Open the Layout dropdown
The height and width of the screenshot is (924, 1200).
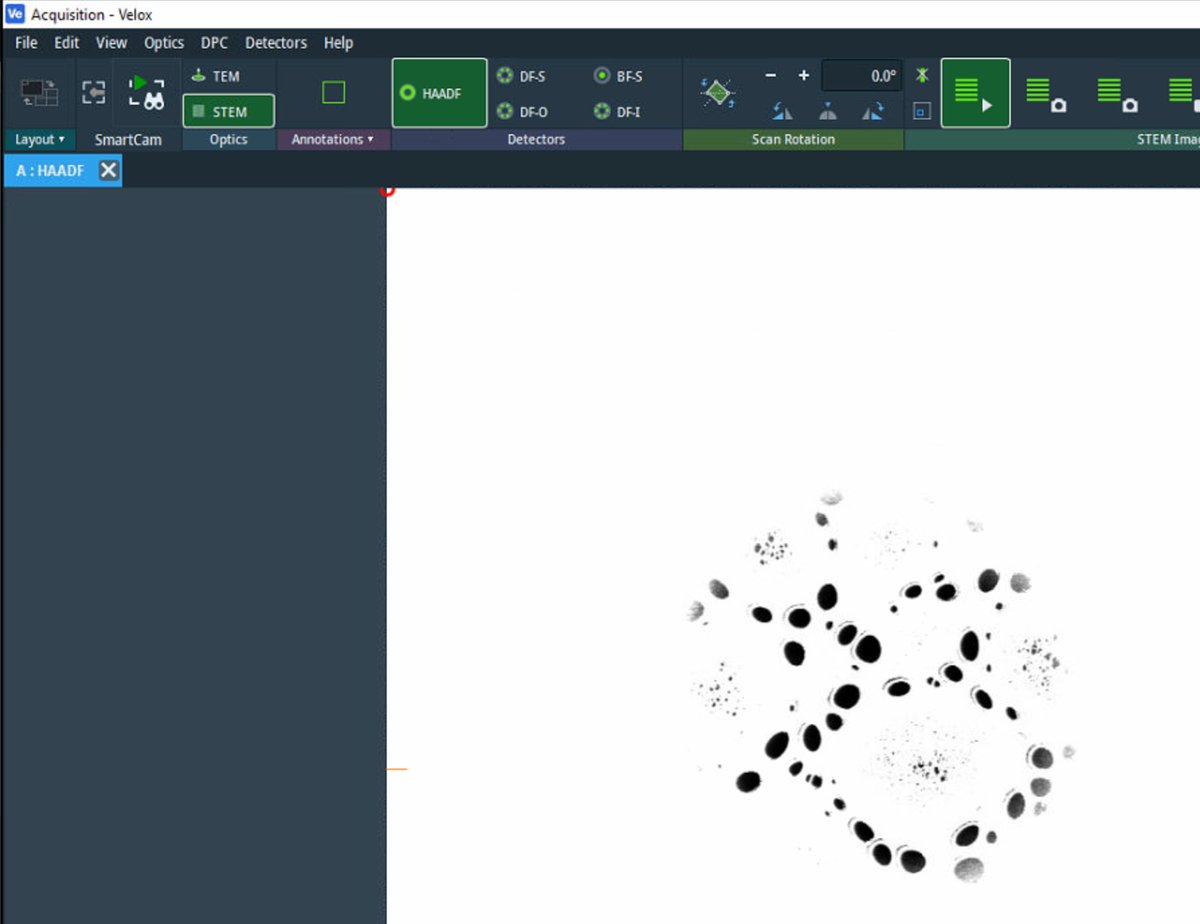(x=40, y=139)
